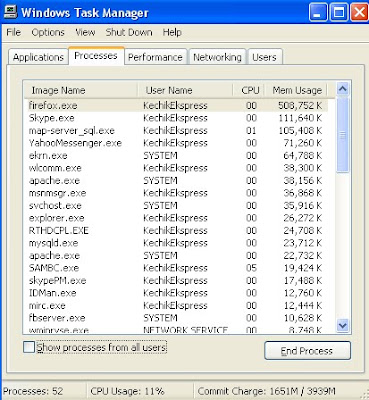Click the Commit Charge status entry
Image resolution: width=369 pixels, height=400 pixels.
tap(267, 391)
